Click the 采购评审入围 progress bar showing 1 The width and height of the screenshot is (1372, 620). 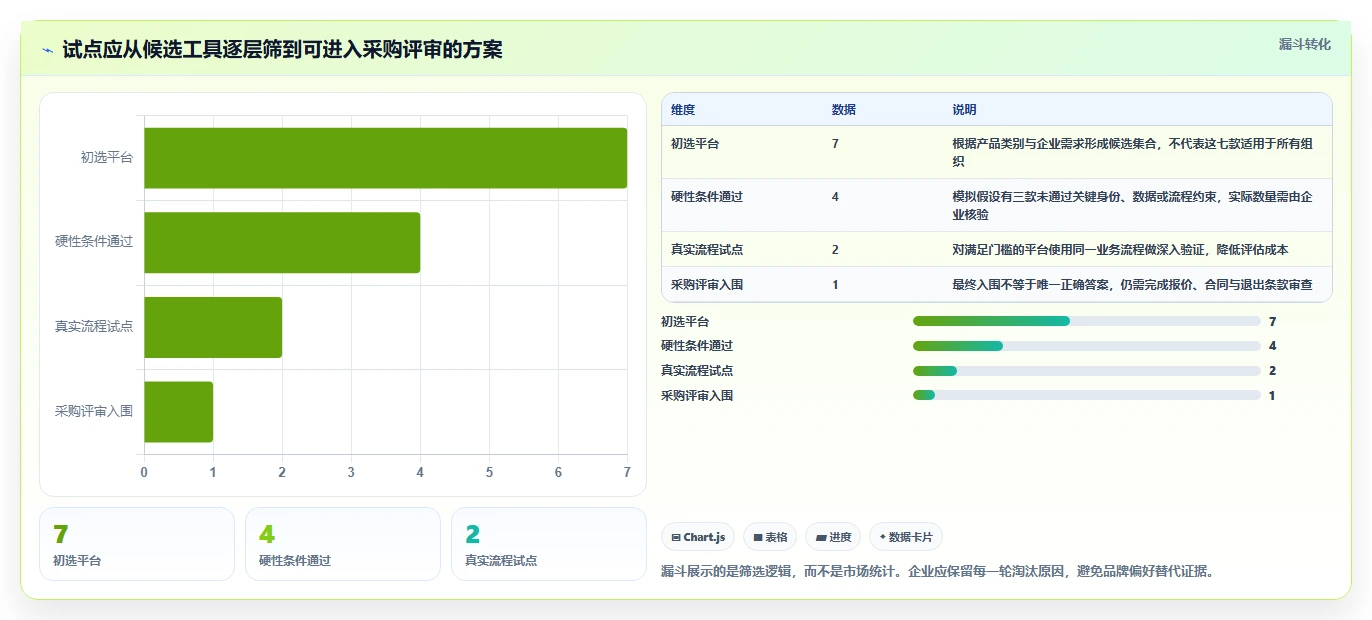tap(1086, 395)
